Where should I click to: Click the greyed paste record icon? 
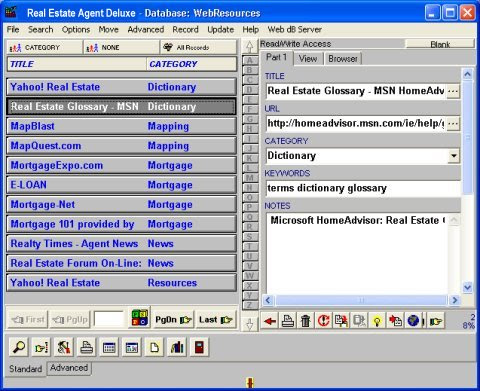pyautogui.click(x=359, y=321)
